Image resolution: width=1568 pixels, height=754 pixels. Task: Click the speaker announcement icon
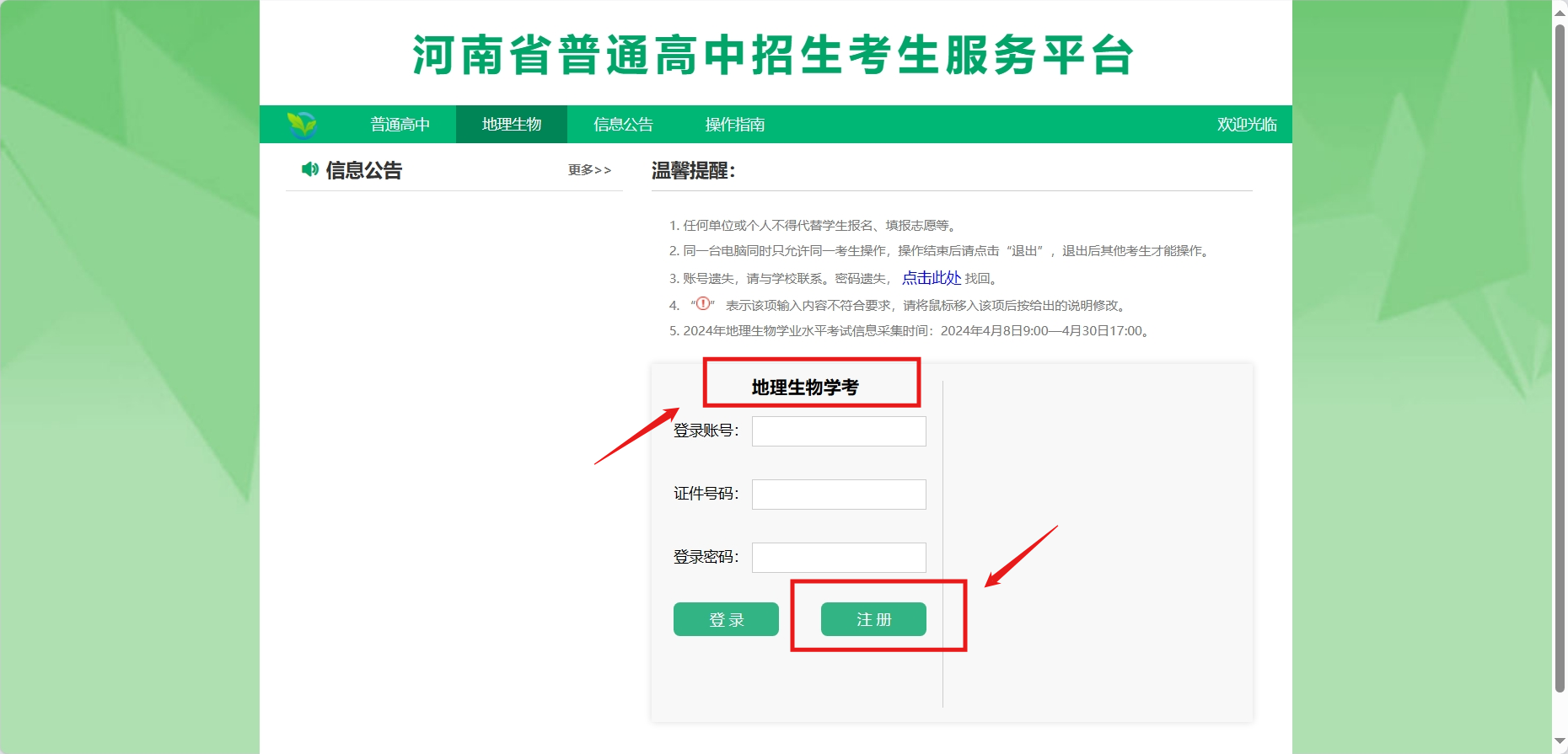tap(309, 169)
